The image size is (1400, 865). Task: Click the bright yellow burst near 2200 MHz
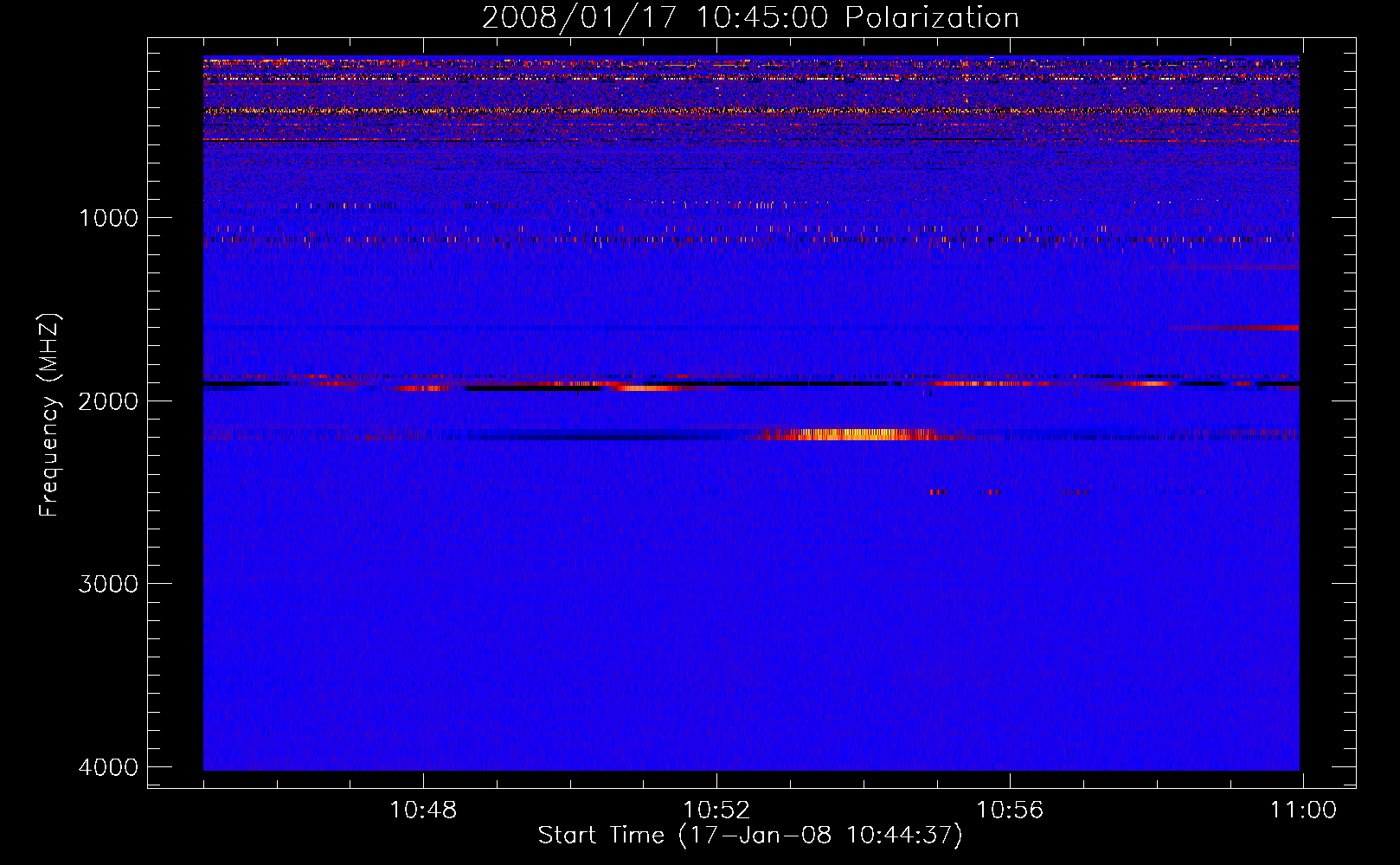(x=848, y=434)
